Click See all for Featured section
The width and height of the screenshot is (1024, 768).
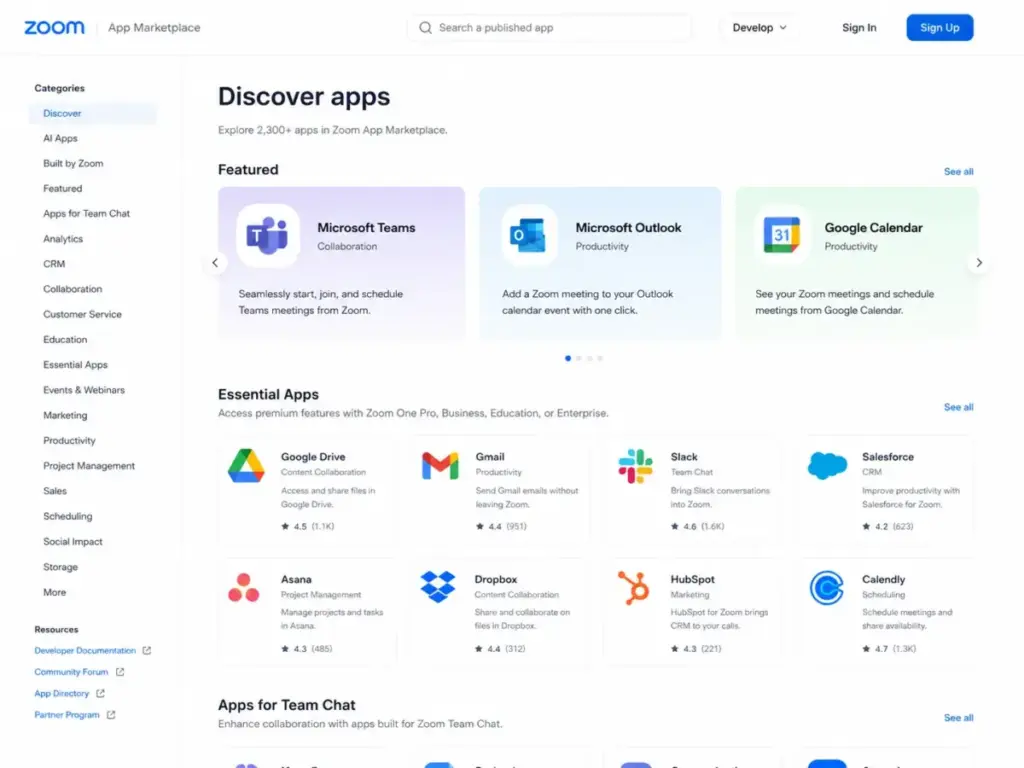point(958,172)
